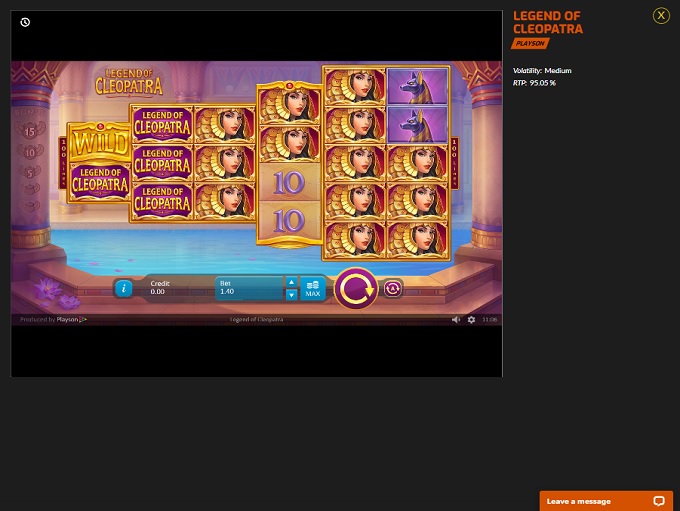
Task: Click the Playson provider badge
Action: tap(530, 43)
